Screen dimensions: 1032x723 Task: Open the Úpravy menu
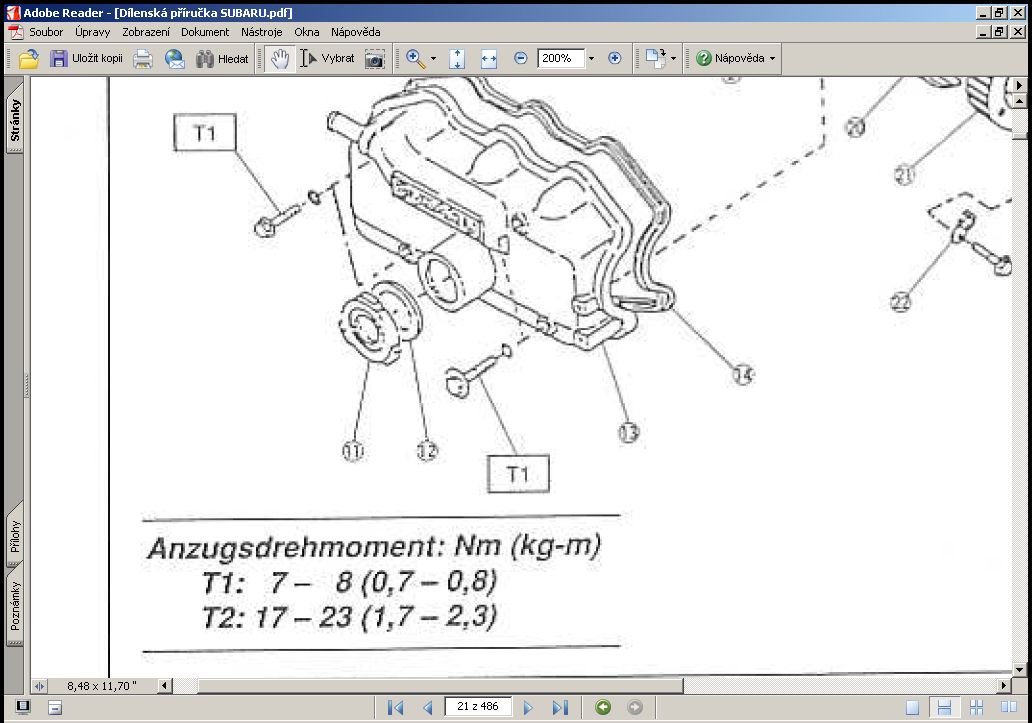click(x=92, y=32)
